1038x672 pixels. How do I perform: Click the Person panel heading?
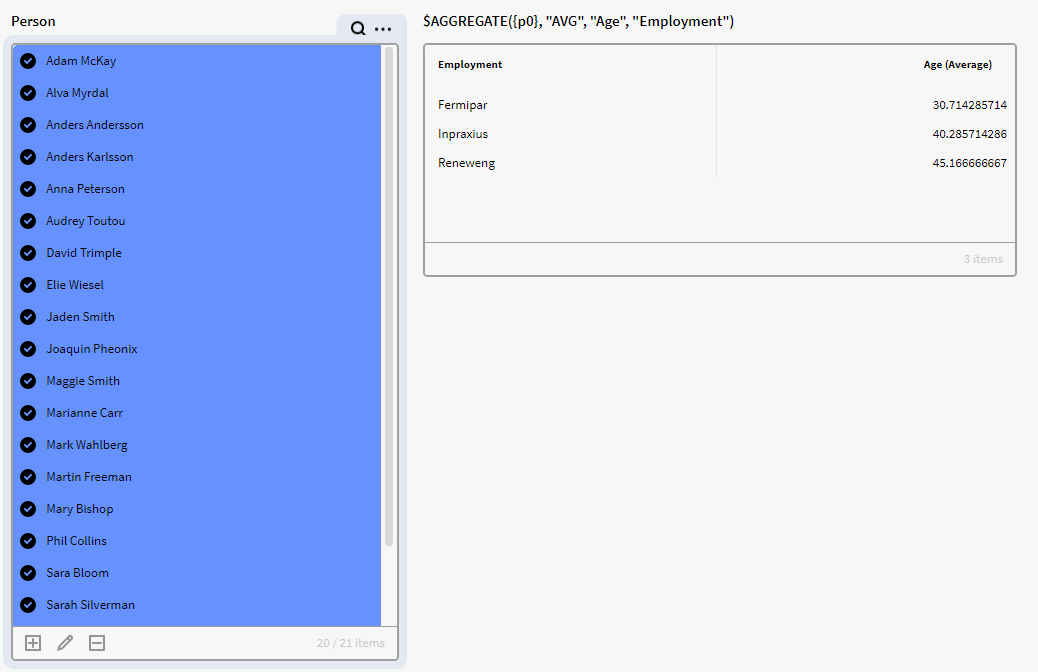pos(34,21)
